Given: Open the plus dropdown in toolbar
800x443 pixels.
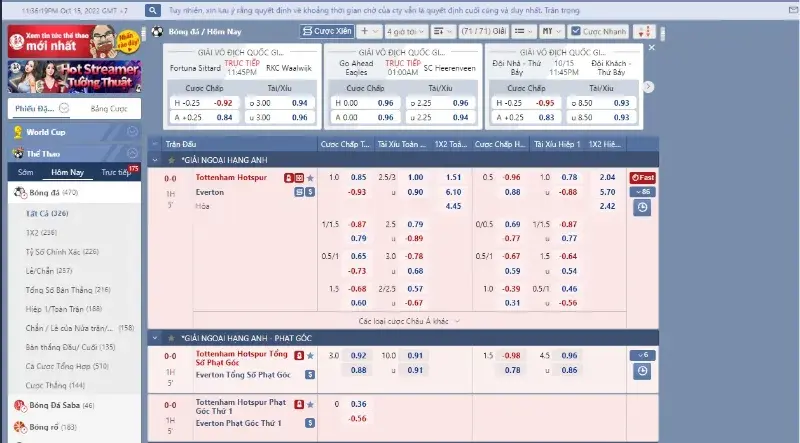Looking at the screenshot, I should tap(369, 31).
